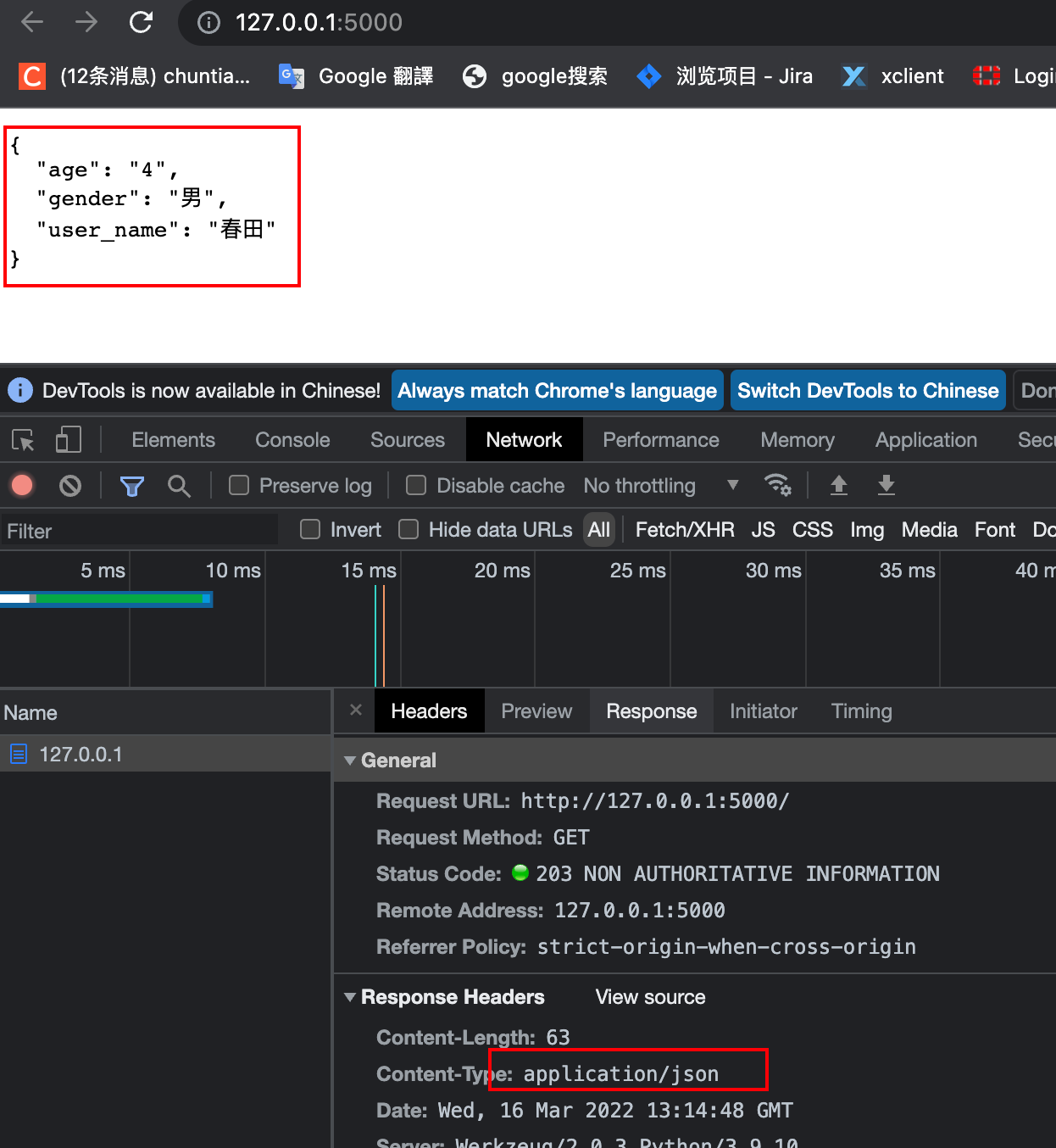
Task: Go back with the browser back arrow
Action: tap(32, 22)
